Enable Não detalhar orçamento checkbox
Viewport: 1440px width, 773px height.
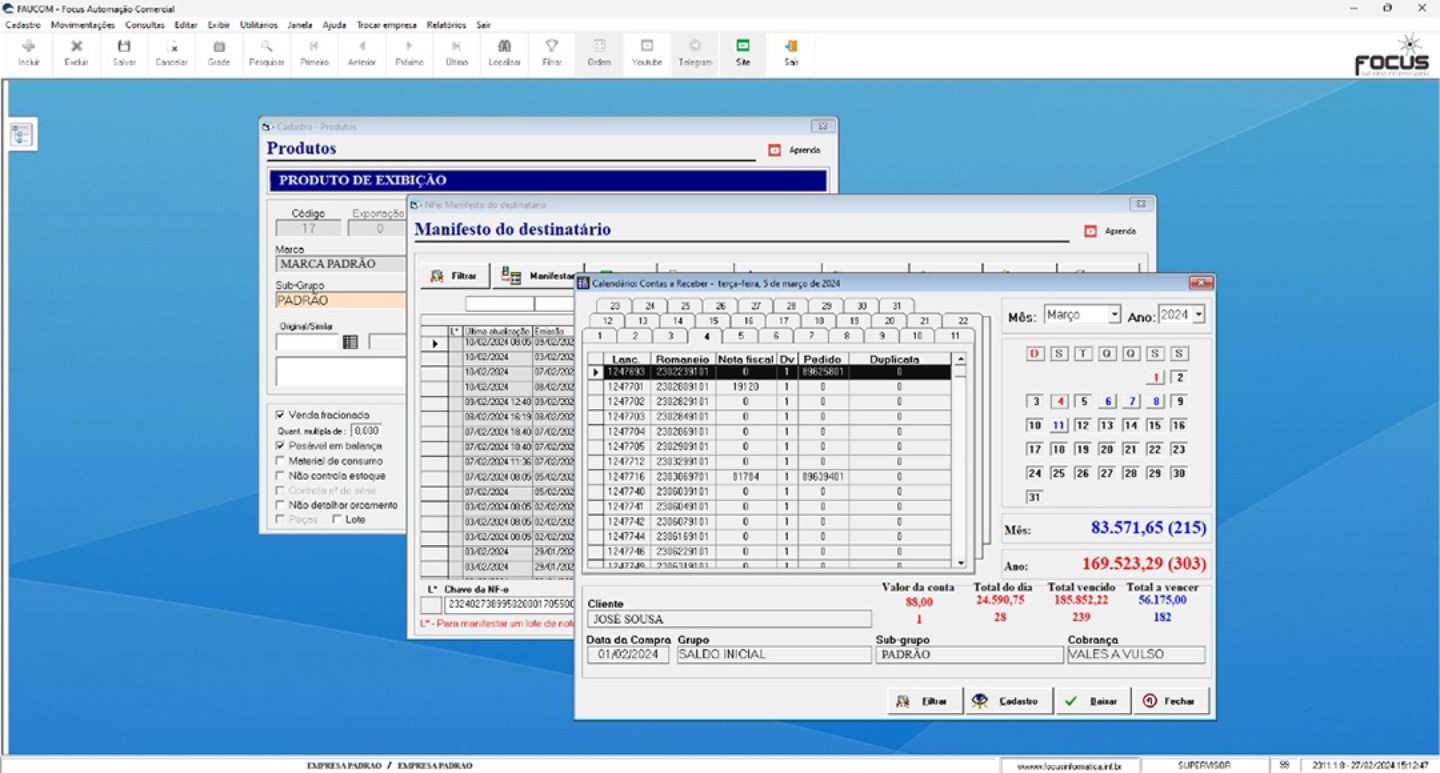(x=279, y=505)
